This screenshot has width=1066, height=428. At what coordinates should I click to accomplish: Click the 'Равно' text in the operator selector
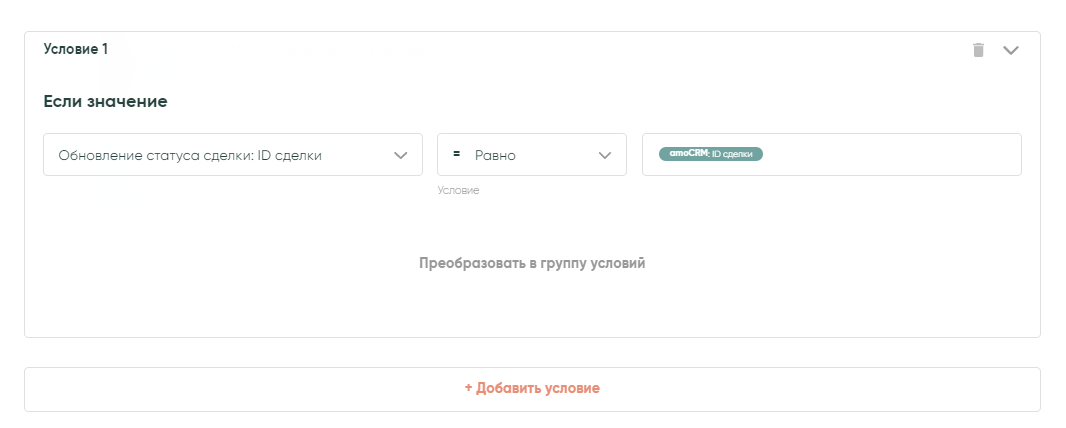(x=495, y=155)
